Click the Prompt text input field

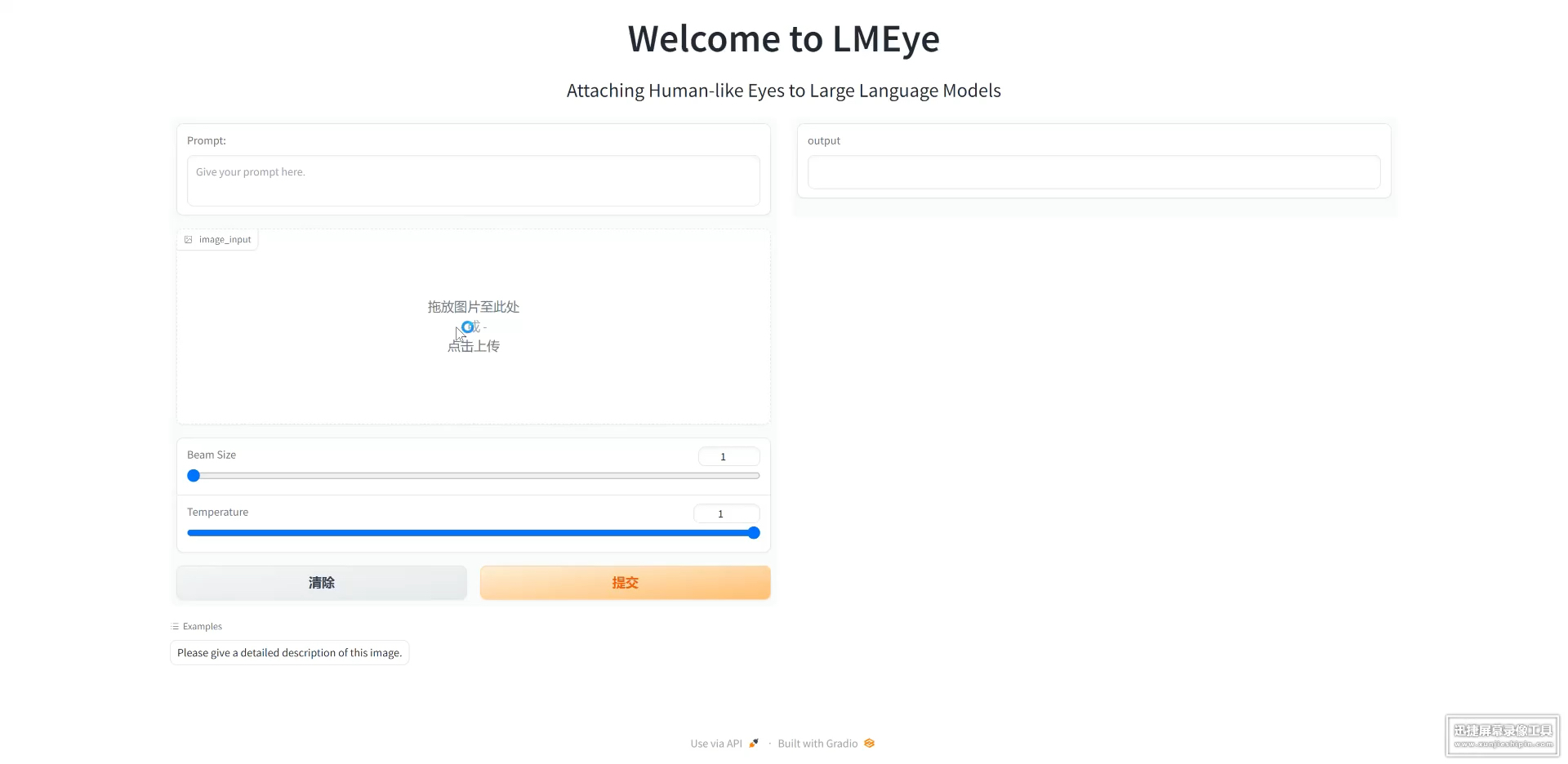(x=473, y=180)
